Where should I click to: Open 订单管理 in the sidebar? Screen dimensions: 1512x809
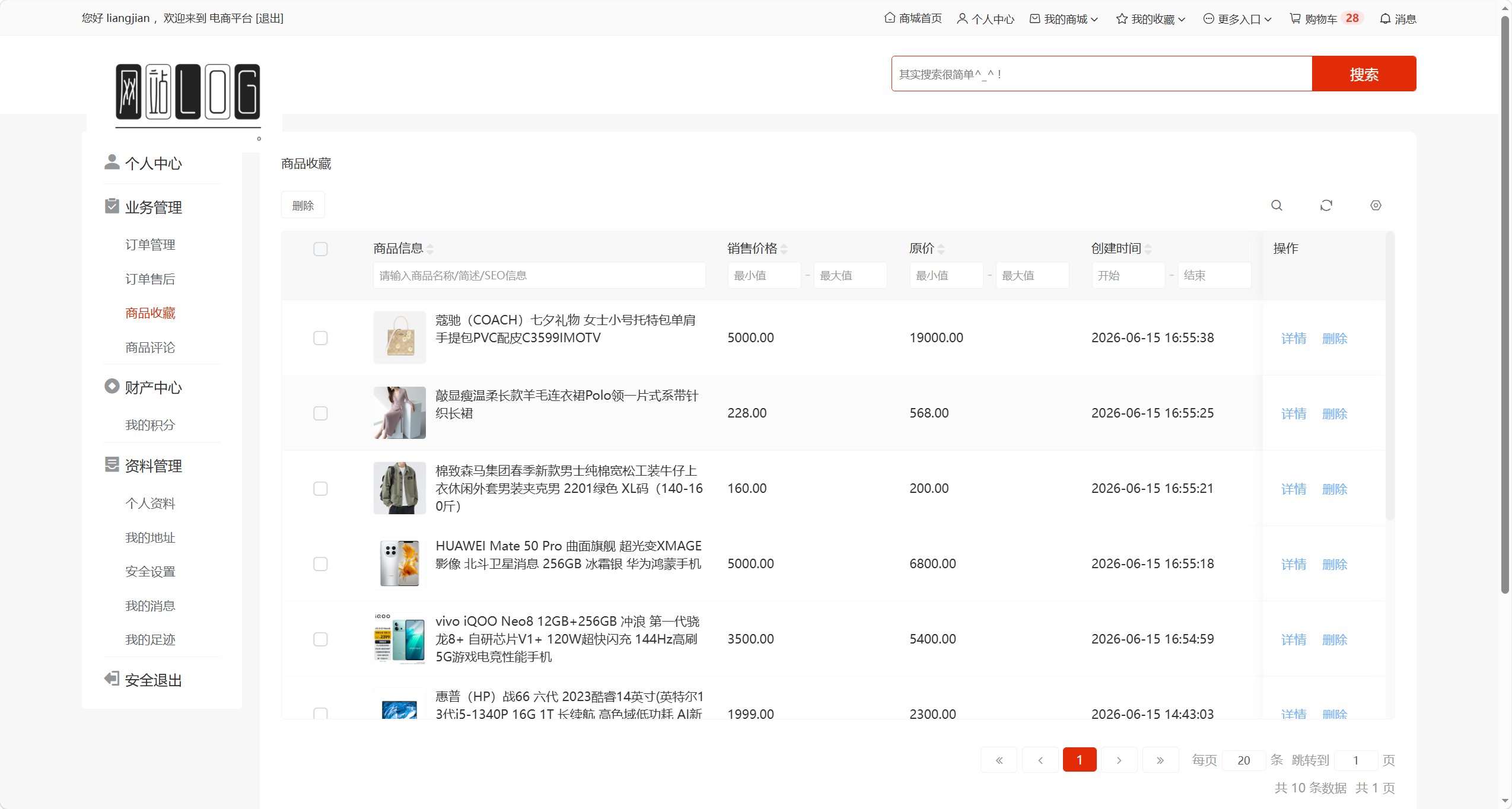tap(150, 245)
